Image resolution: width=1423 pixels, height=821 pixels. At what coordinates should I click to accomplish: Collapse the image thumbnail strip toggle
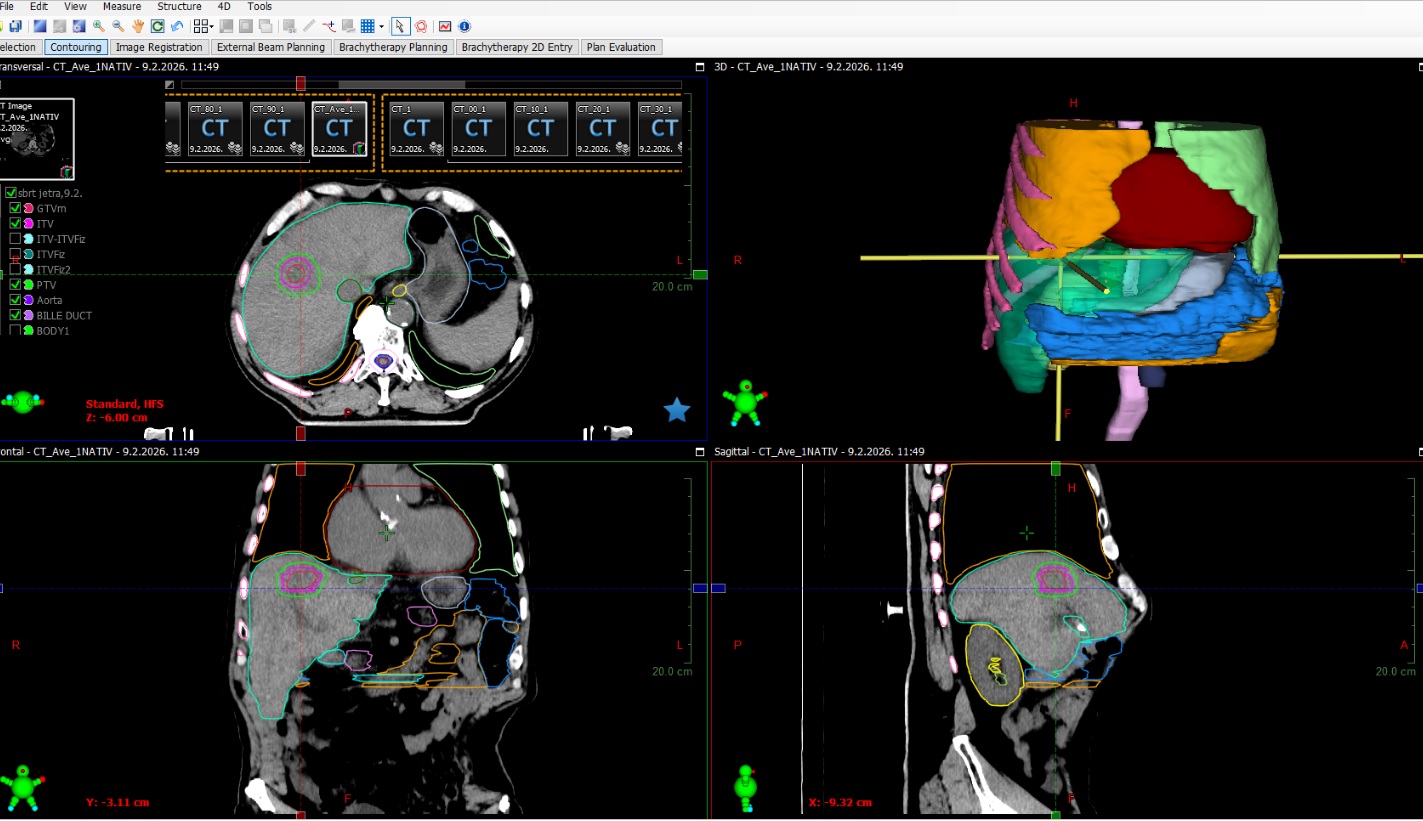coord(170,85)
